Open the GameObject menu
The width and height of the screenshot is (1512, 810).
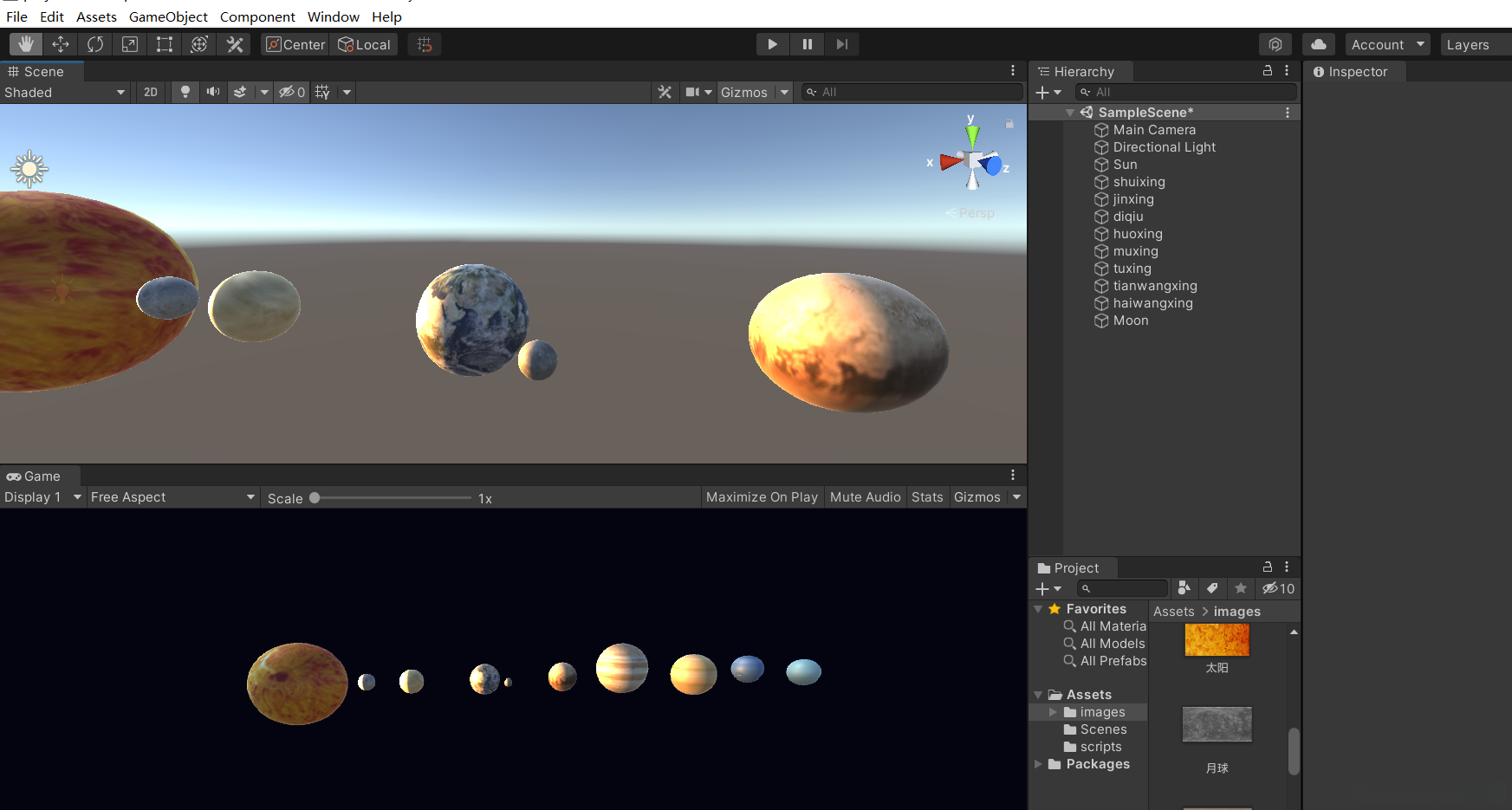coord(168,16)
